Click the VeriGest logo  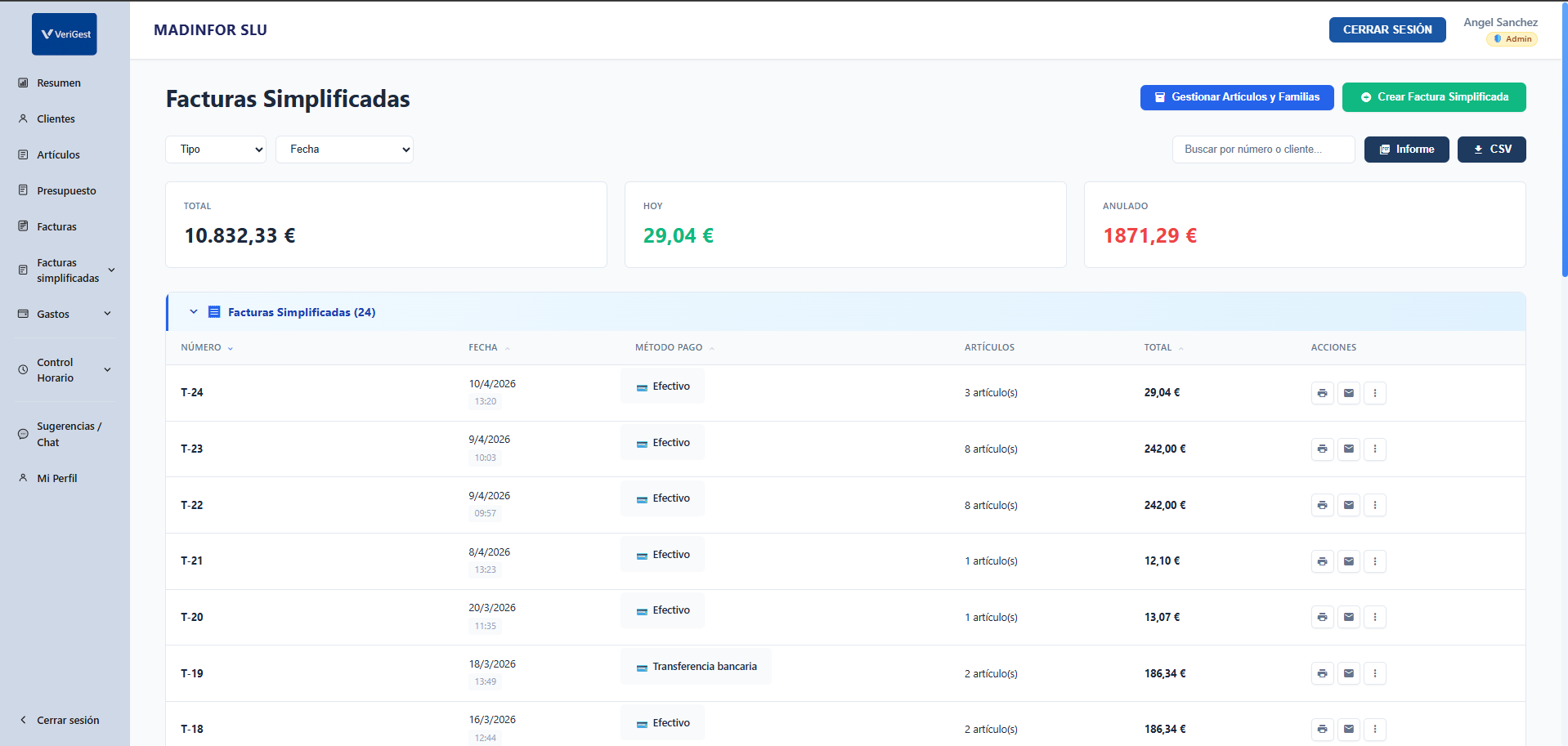coord(65,34)
